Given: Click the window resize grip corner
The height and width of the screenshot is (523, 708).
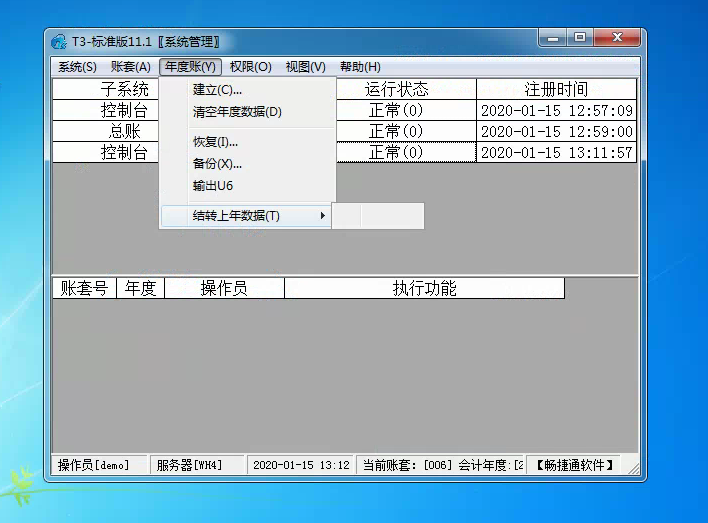Looking at the screenshot, I should tap(634, 469).
